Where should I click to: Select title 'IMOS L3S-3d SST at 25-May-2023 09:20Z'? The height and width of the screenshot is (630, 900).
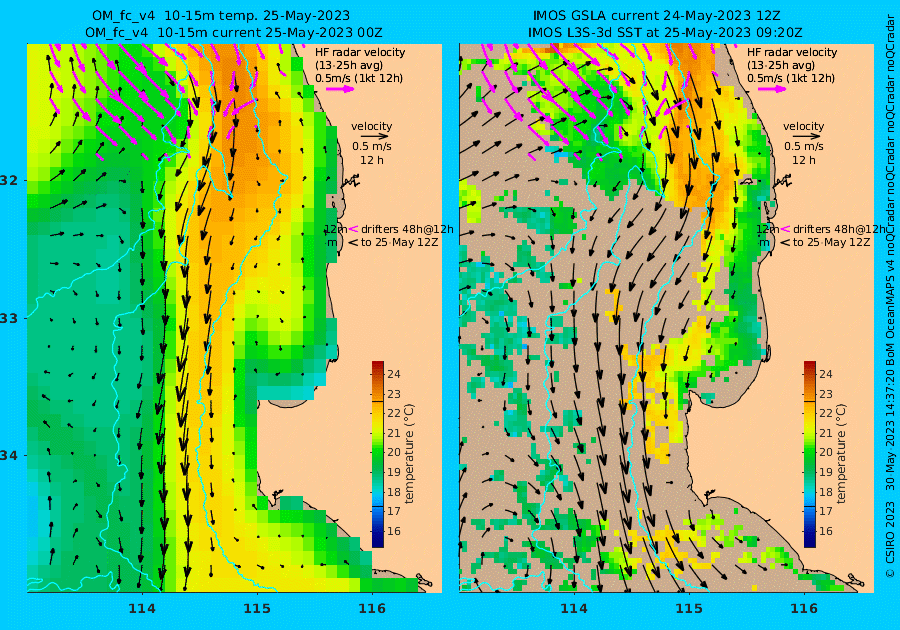pos(665,33)
